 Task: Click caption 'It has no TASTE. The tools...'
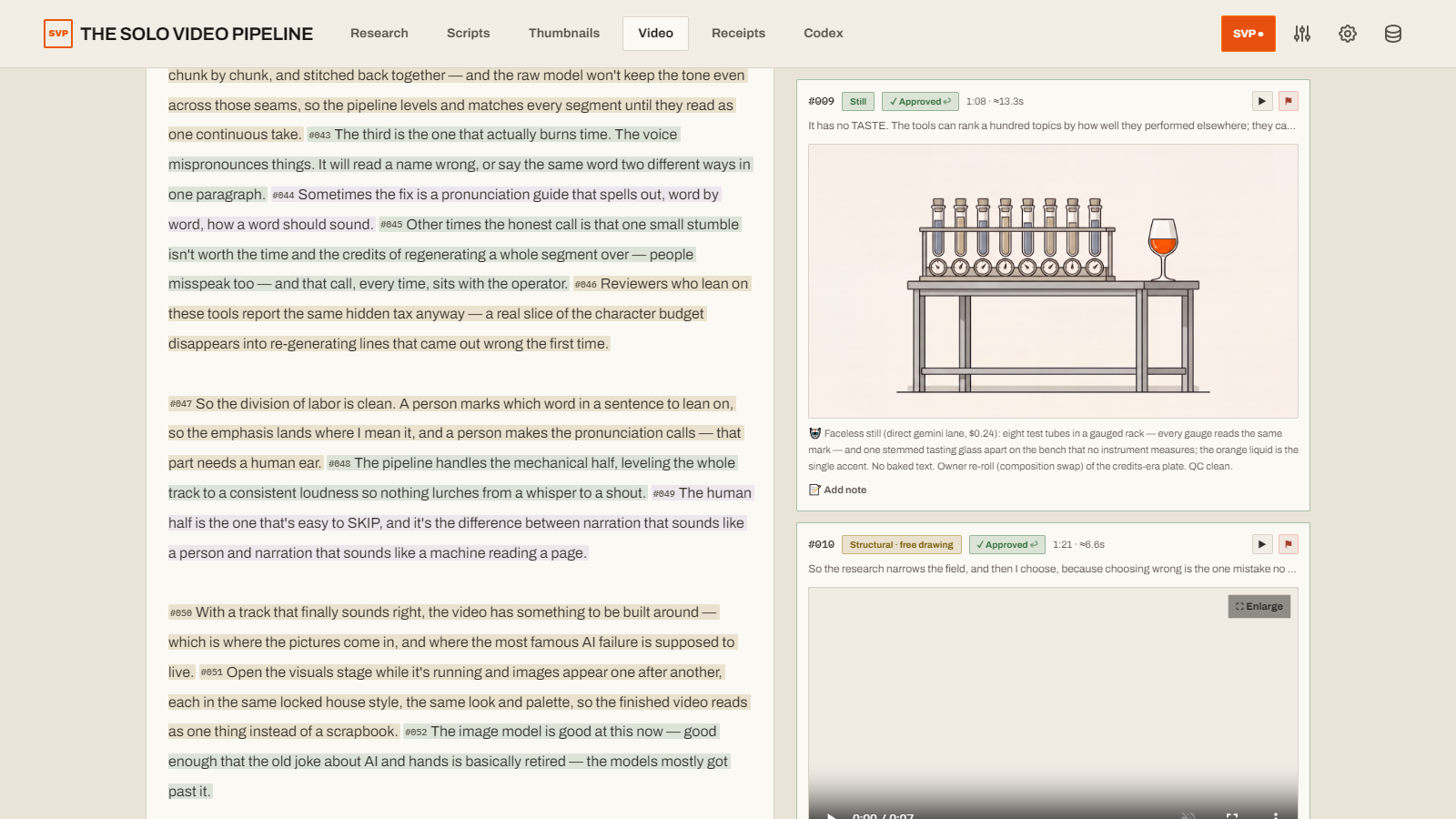(1052, 126)
